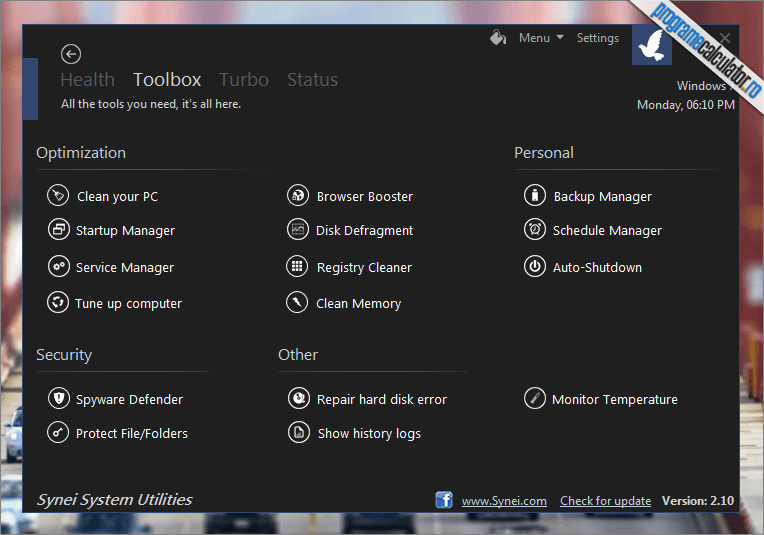The image size is (764, 535).
Task: Switch to the Turbo tab
Action: click(244, 79)
